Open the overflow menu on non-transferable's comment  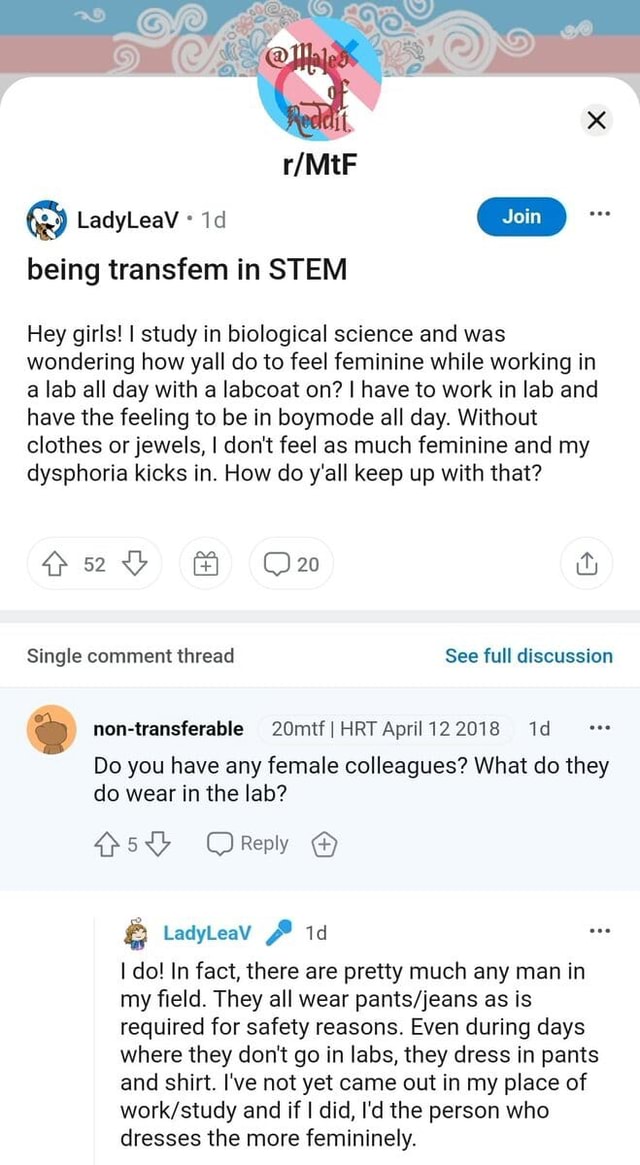point(598,729)
